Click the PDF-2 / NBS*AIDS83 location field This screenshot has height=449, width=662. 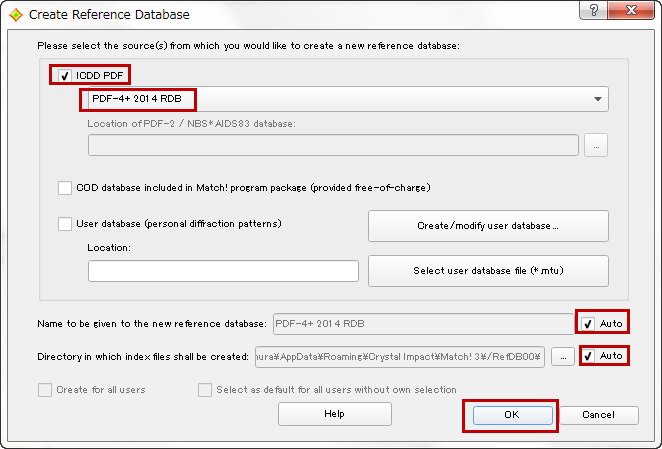tap(333, 145)
